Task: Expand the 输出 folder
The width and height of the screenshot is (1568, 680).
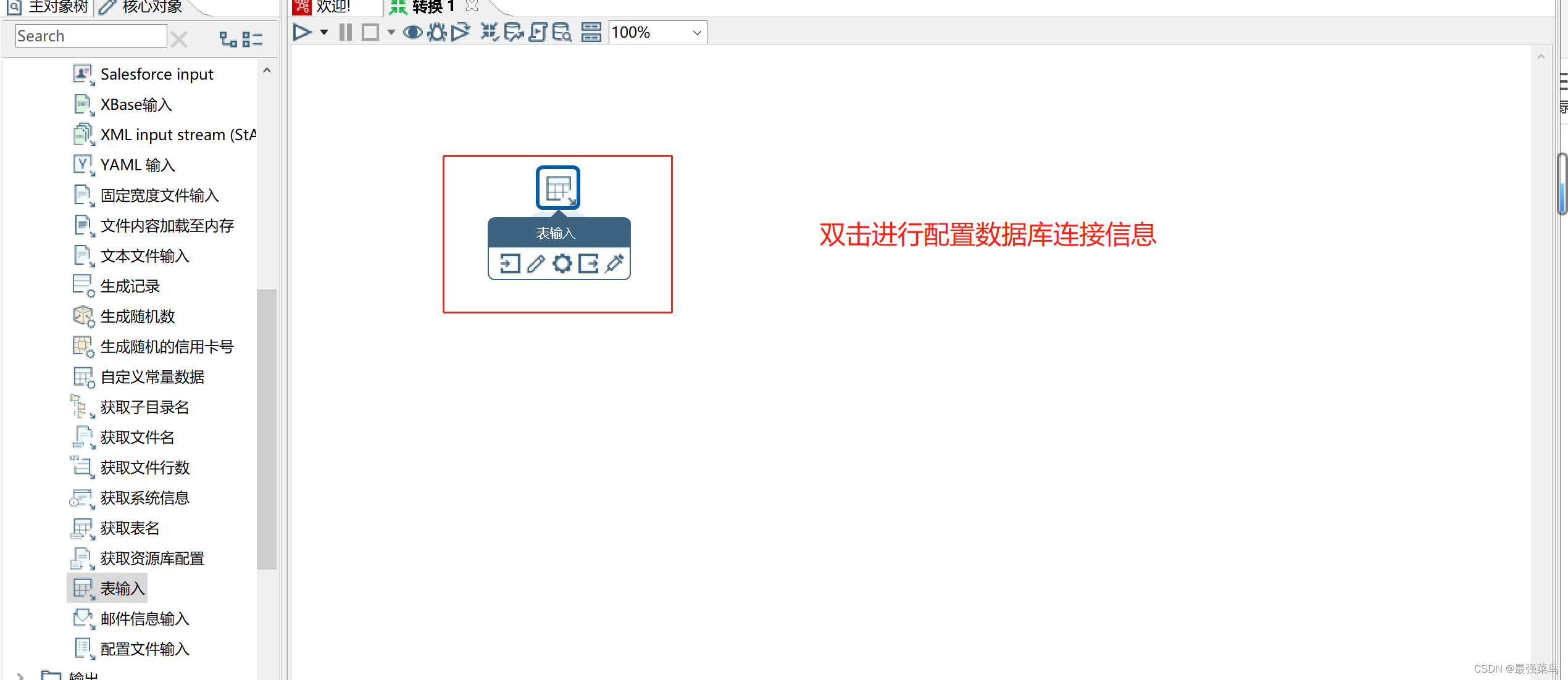Action: 21,676
